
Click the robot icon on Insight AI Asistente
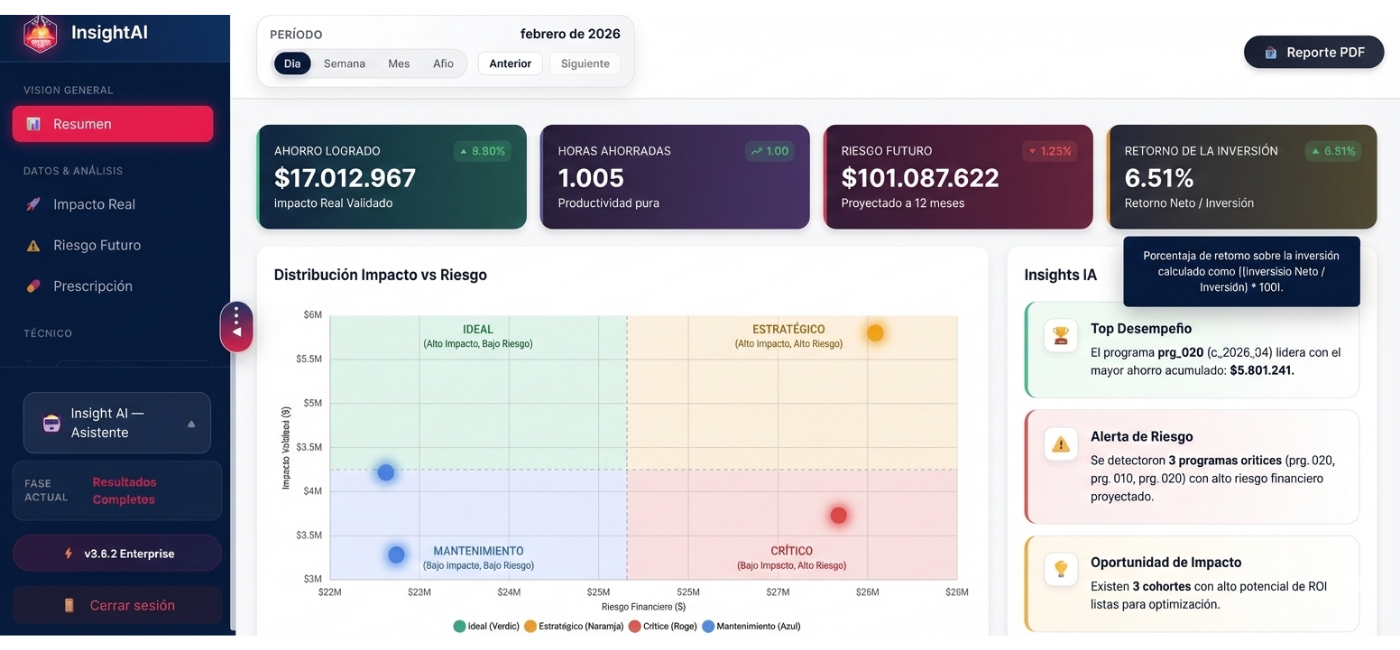click(x=51, y=422)
